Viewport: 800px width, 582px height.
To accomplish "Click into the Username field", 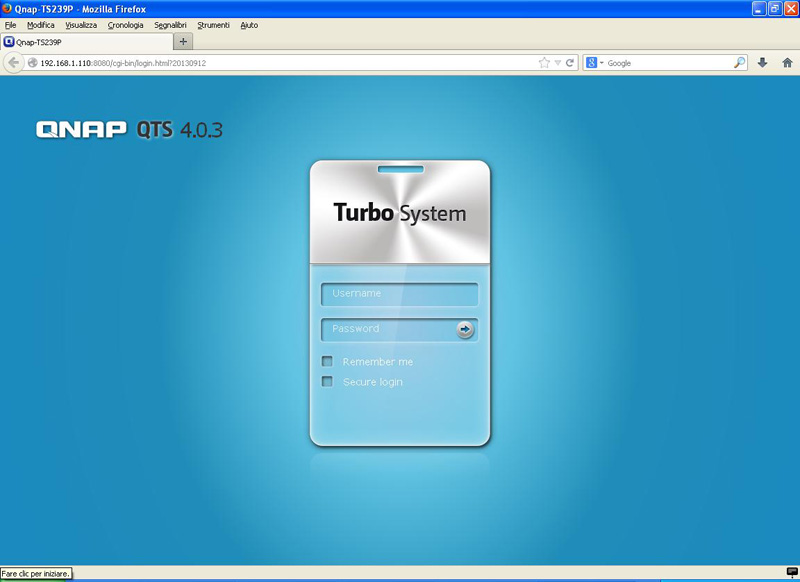I will 399,294.
